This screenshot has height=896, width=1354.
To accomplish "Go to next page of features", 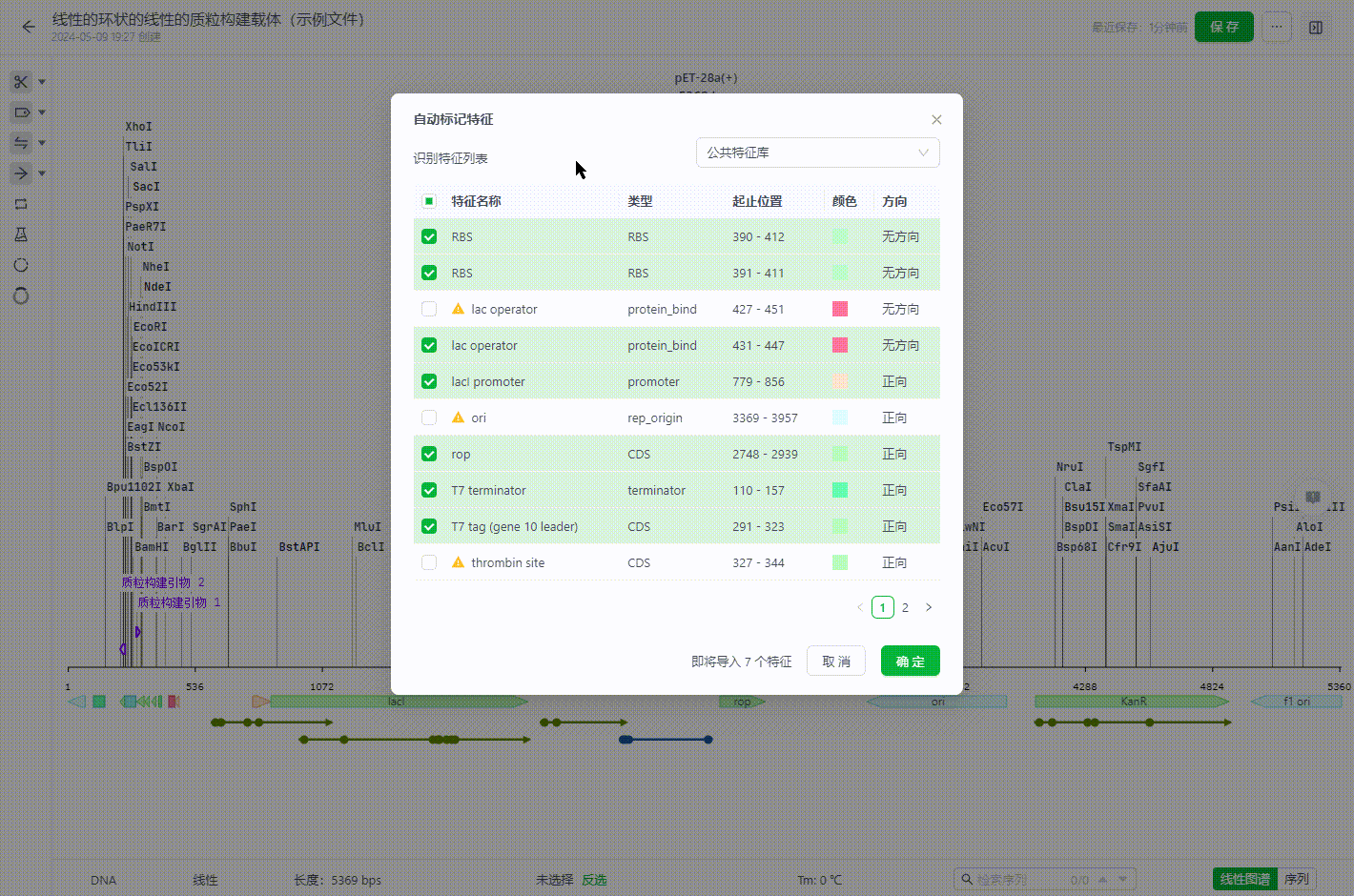I will point(929,607).
